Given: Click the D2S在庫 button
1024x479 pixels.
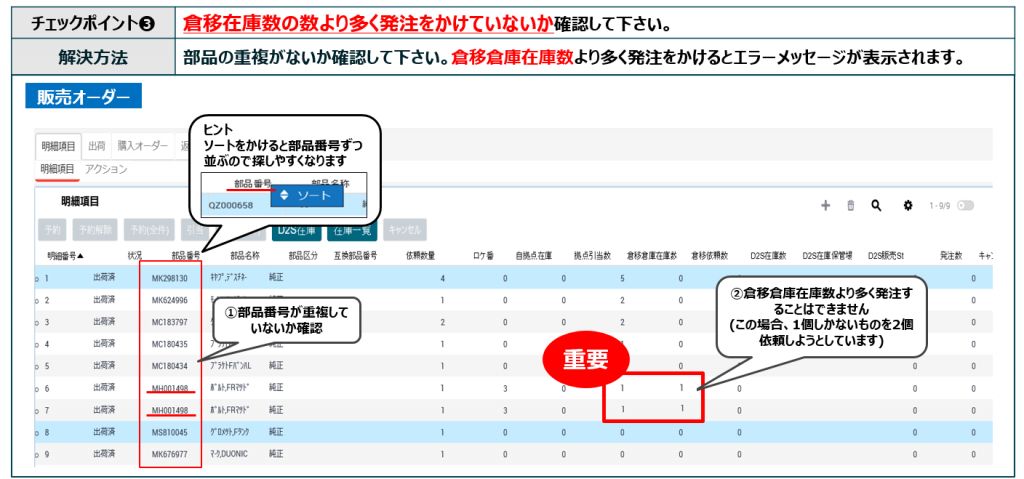Looking at the screenshot, I should [295, 229].
